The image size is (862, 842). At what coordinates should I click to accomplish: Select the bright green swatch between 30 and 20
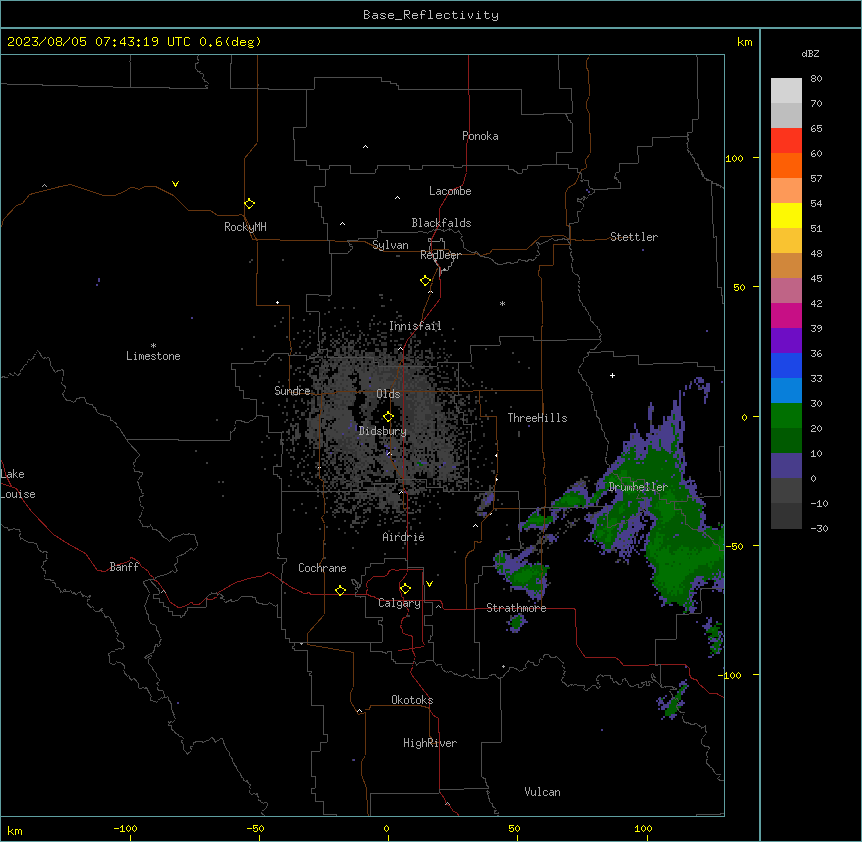[786, 416]
